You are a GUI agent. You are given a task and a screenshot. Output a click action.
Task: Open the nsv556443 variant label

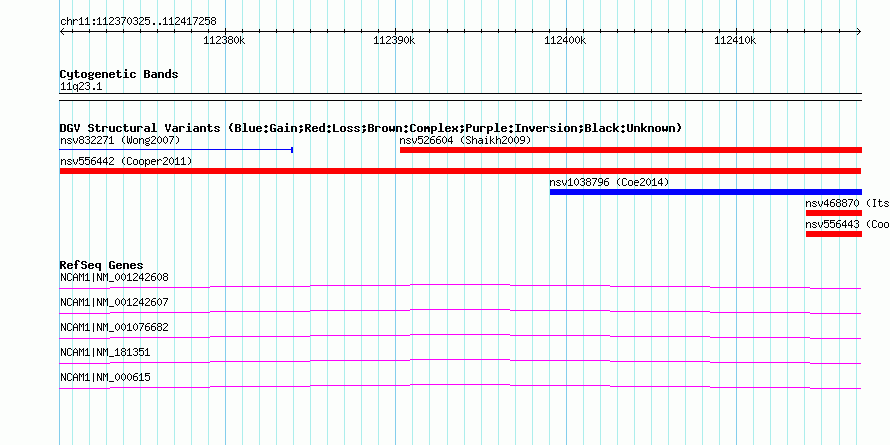tap(847, 224)
